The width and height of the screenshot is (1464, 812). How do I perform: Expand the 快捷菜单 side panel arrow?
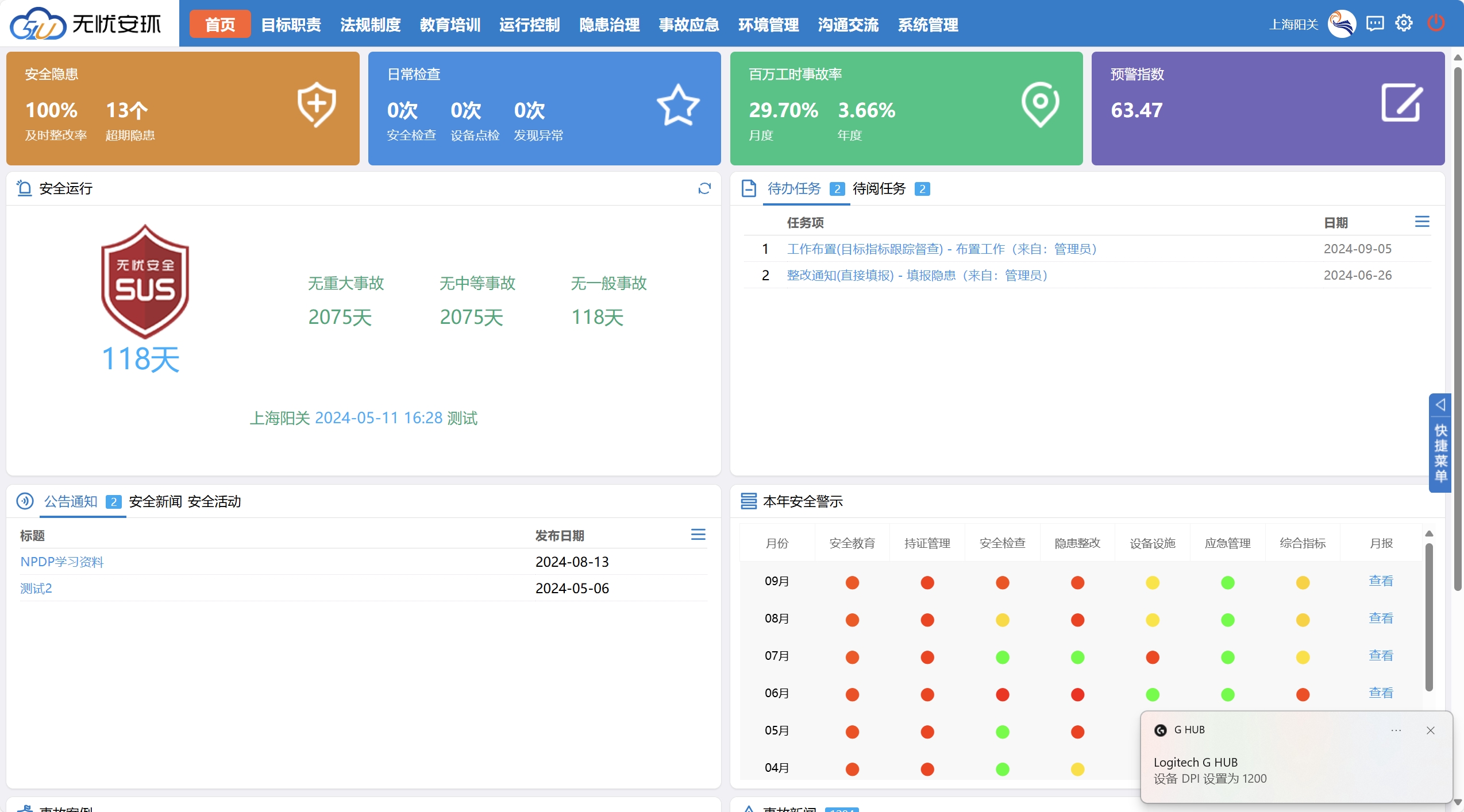pos(1440,404)
